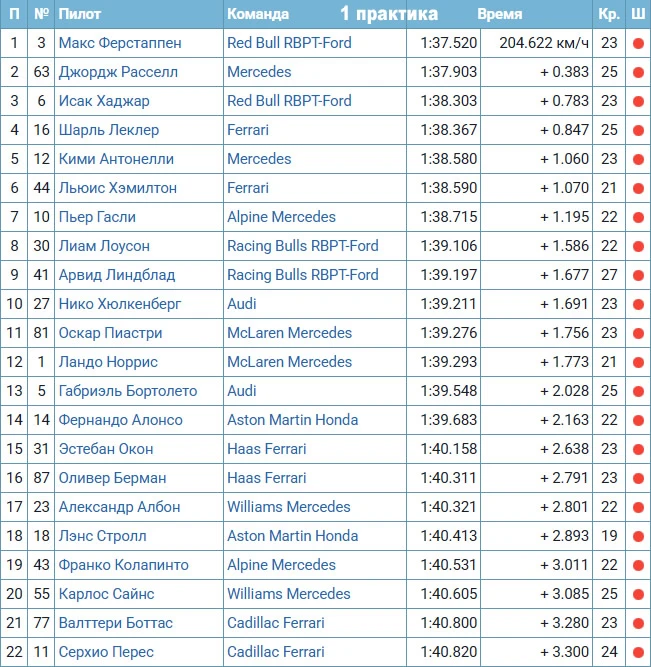
Task: Click red tyre dot in Исак Хаджар row
Action: pyautogui.click(x=638, y=101)
